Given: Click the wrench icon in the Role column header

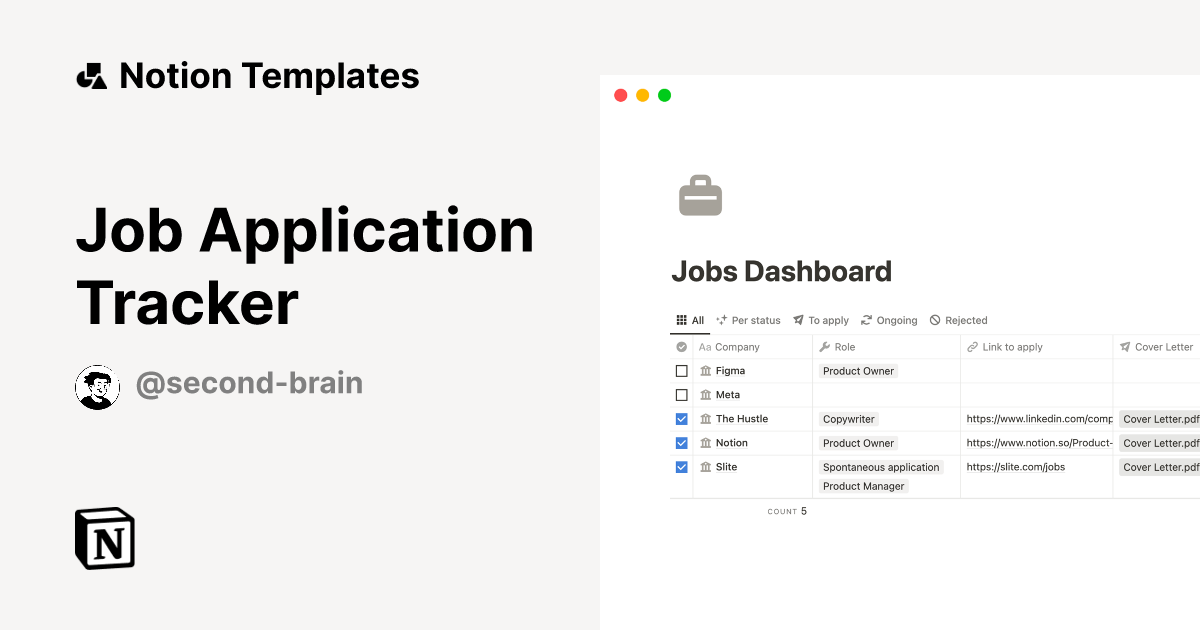Looking at the screenshot, I should (824, 346).
